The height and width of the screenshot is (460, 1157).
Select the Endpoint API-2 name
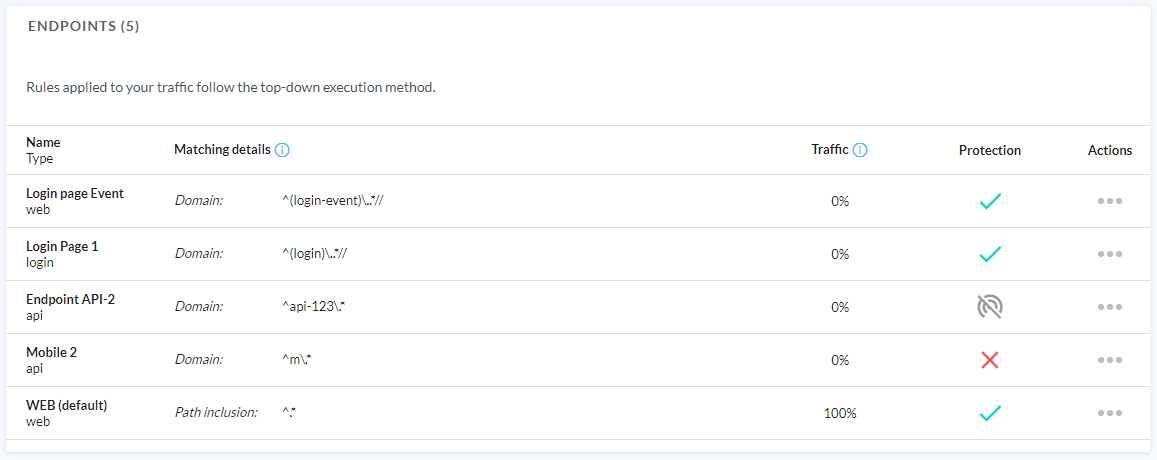pyautogui.click(x=70, y=299)
